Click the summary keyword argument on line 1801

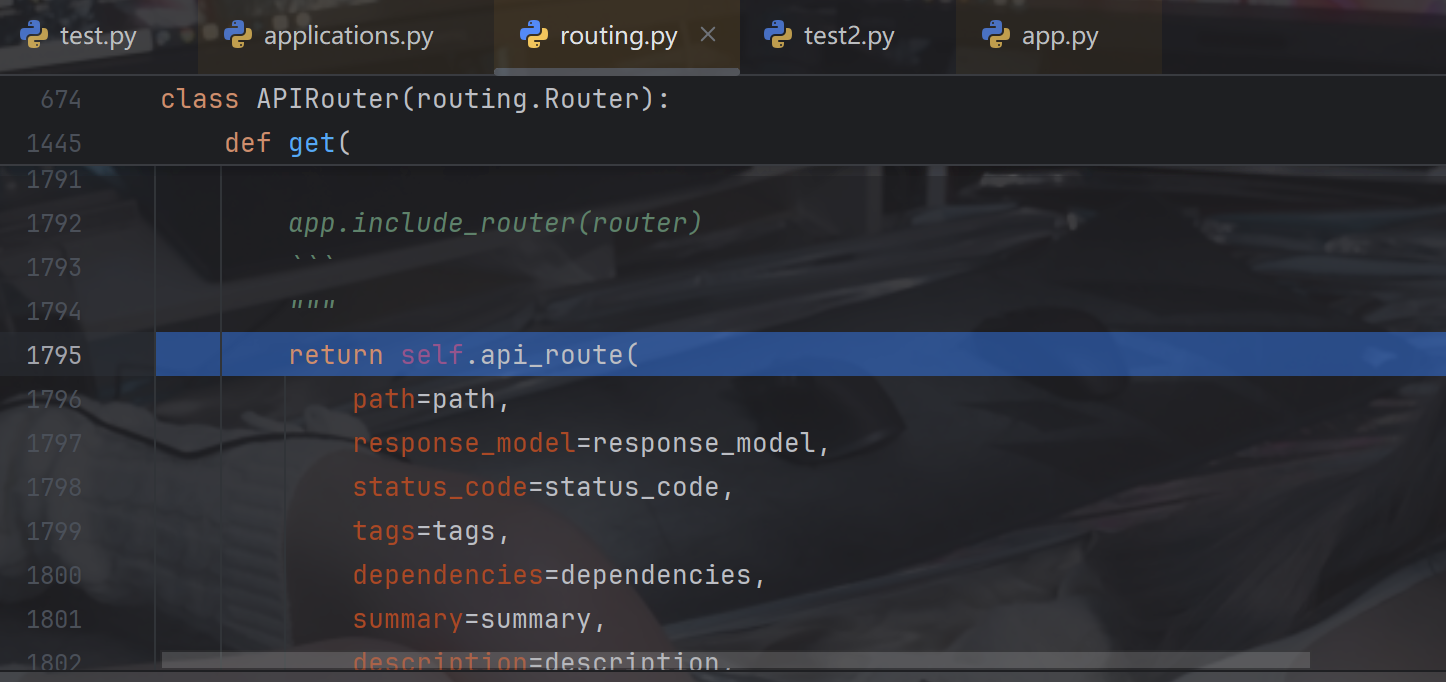[x=408, y=619]
